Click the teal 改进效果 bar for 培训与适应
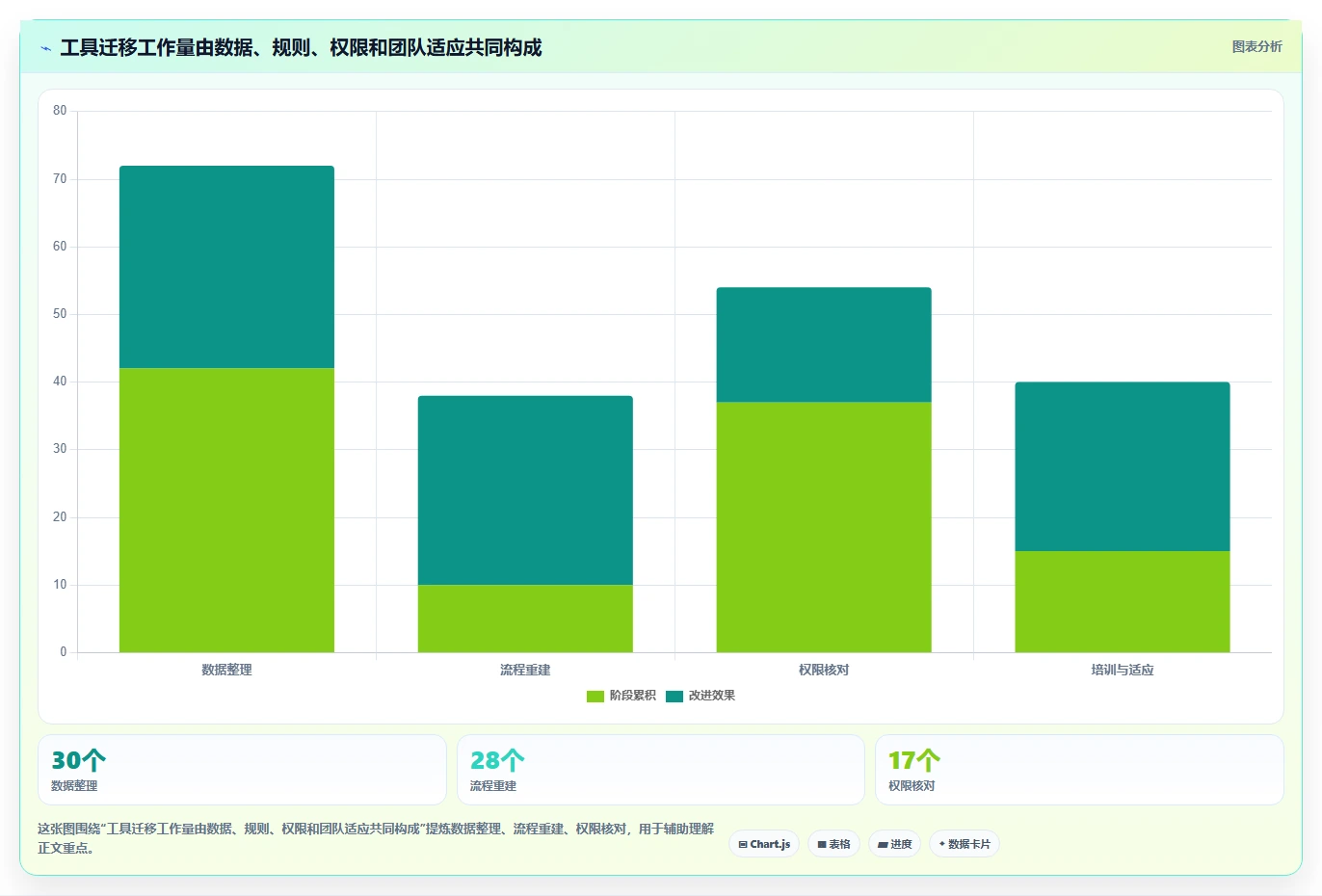1322x896 pixels. coord(1123,466)
